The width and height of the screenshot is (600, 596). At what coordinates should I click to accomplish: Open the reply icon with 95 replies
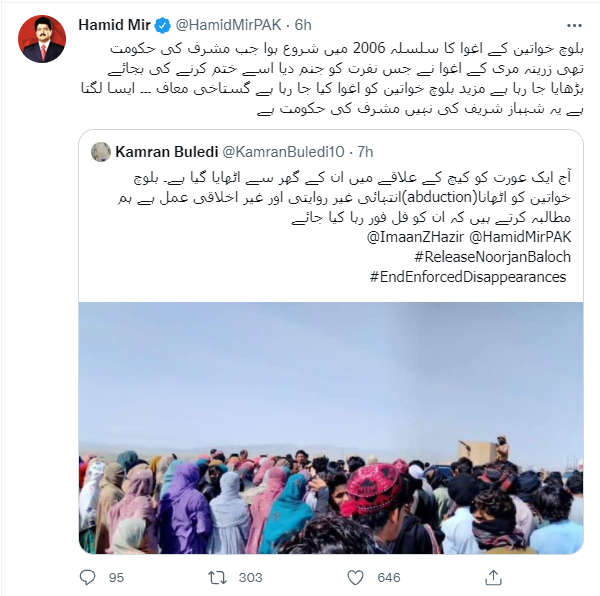coord(87,577)
